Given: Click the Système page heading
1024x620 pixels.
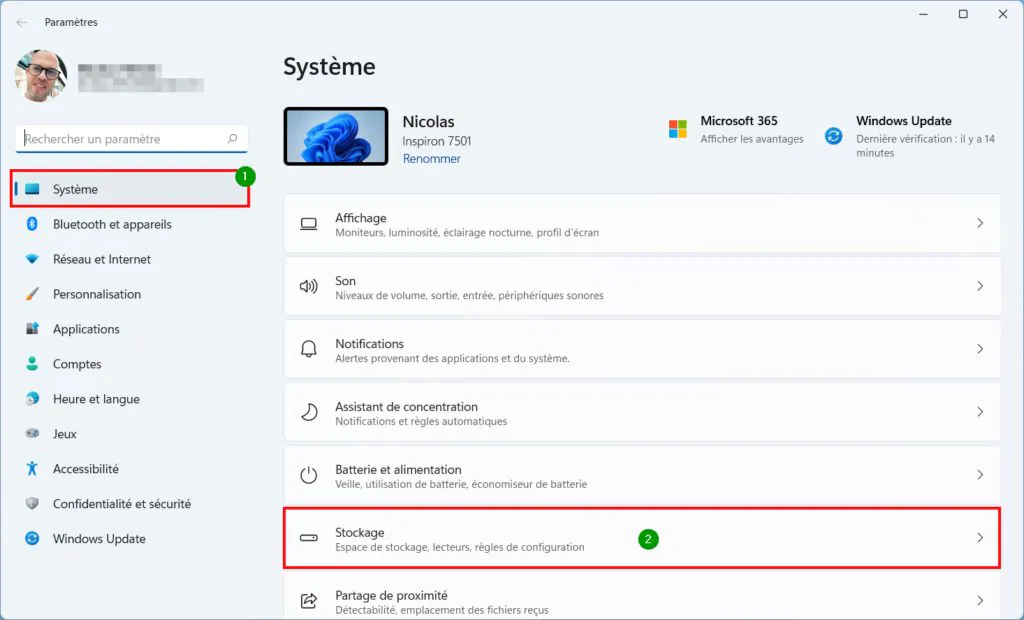Looking at the screenshot, I should pyautogui.click(x=329, y=67).
